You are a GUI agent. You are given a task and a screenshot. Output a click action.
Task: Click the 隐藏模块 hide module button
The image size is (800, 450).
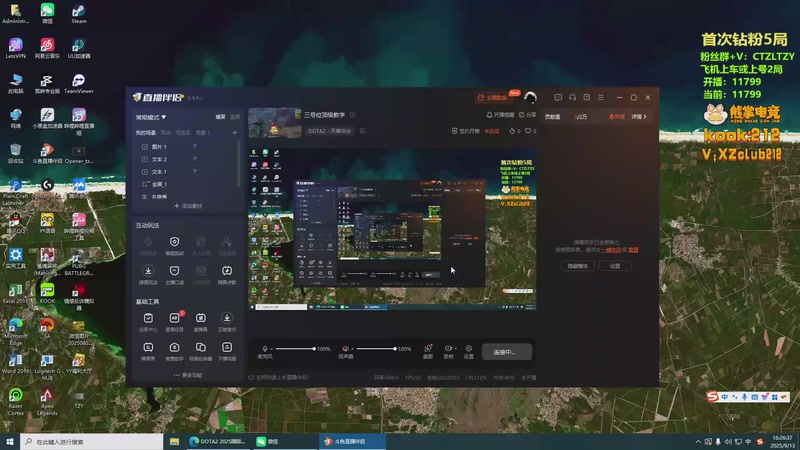(x=578, y=266)
